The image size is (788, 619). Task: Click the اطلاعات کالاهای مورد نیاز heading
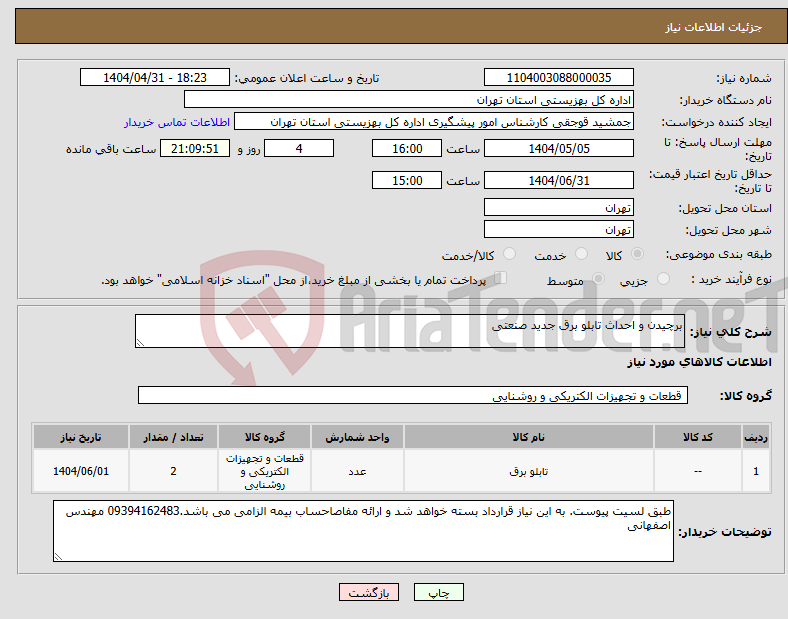699,362
